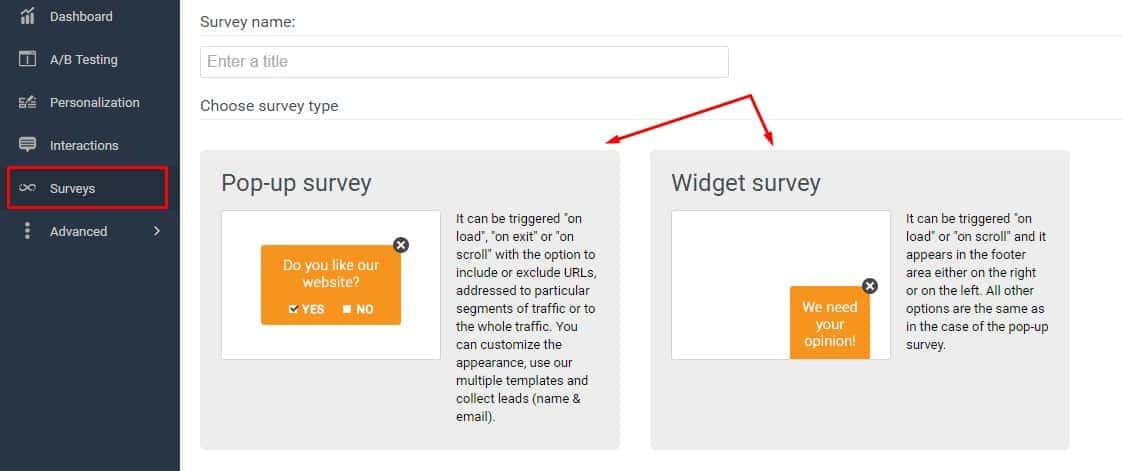Screen dimensions: 1123x471
Task: Open the Personalization menu item
Action: [x=95, y=102]
